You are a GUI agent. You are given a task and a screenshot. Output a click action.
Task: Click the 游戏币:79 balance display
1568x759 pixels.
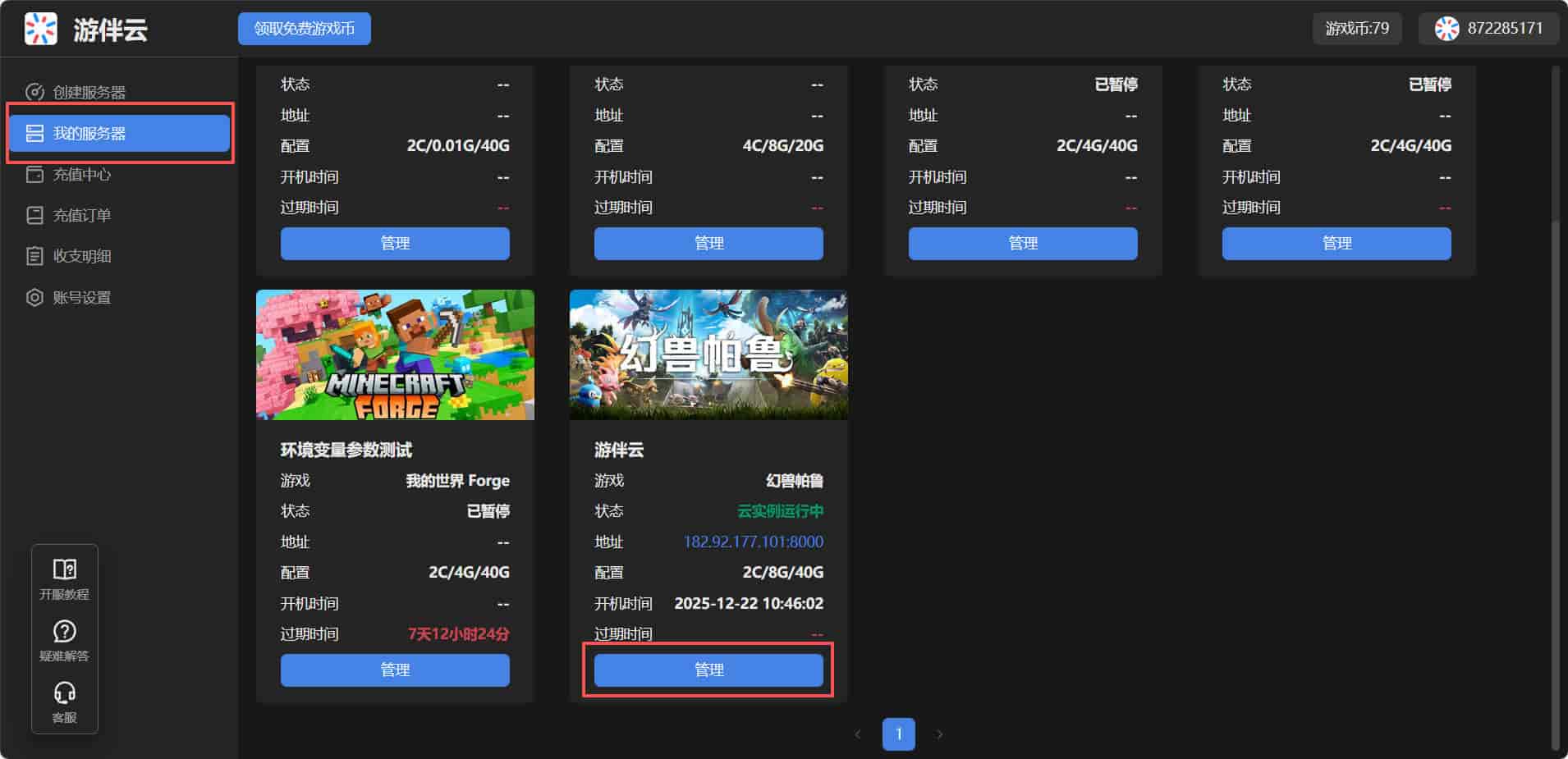click(1356, 29)
